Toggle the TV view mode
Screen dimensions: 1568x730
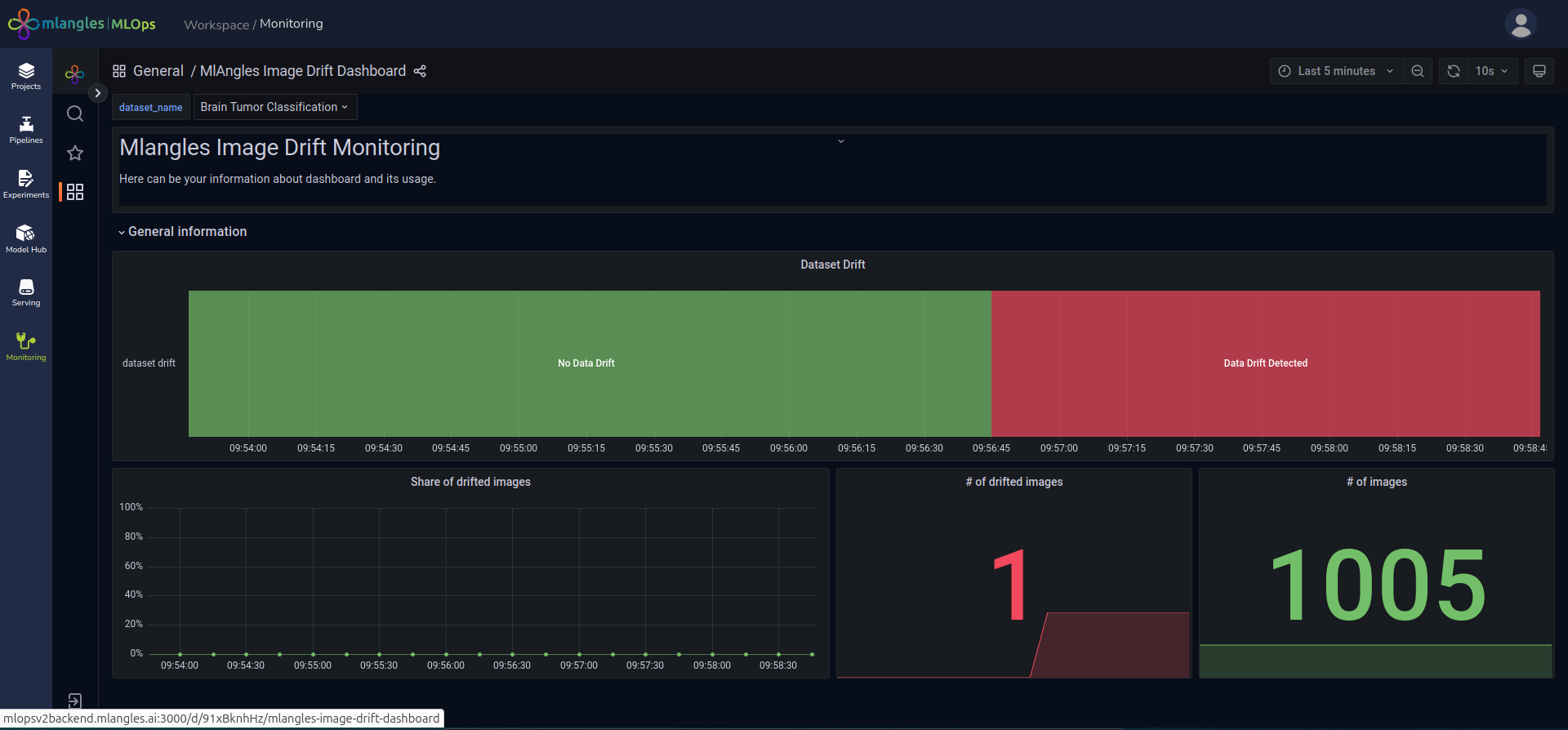pos(1539,71)
